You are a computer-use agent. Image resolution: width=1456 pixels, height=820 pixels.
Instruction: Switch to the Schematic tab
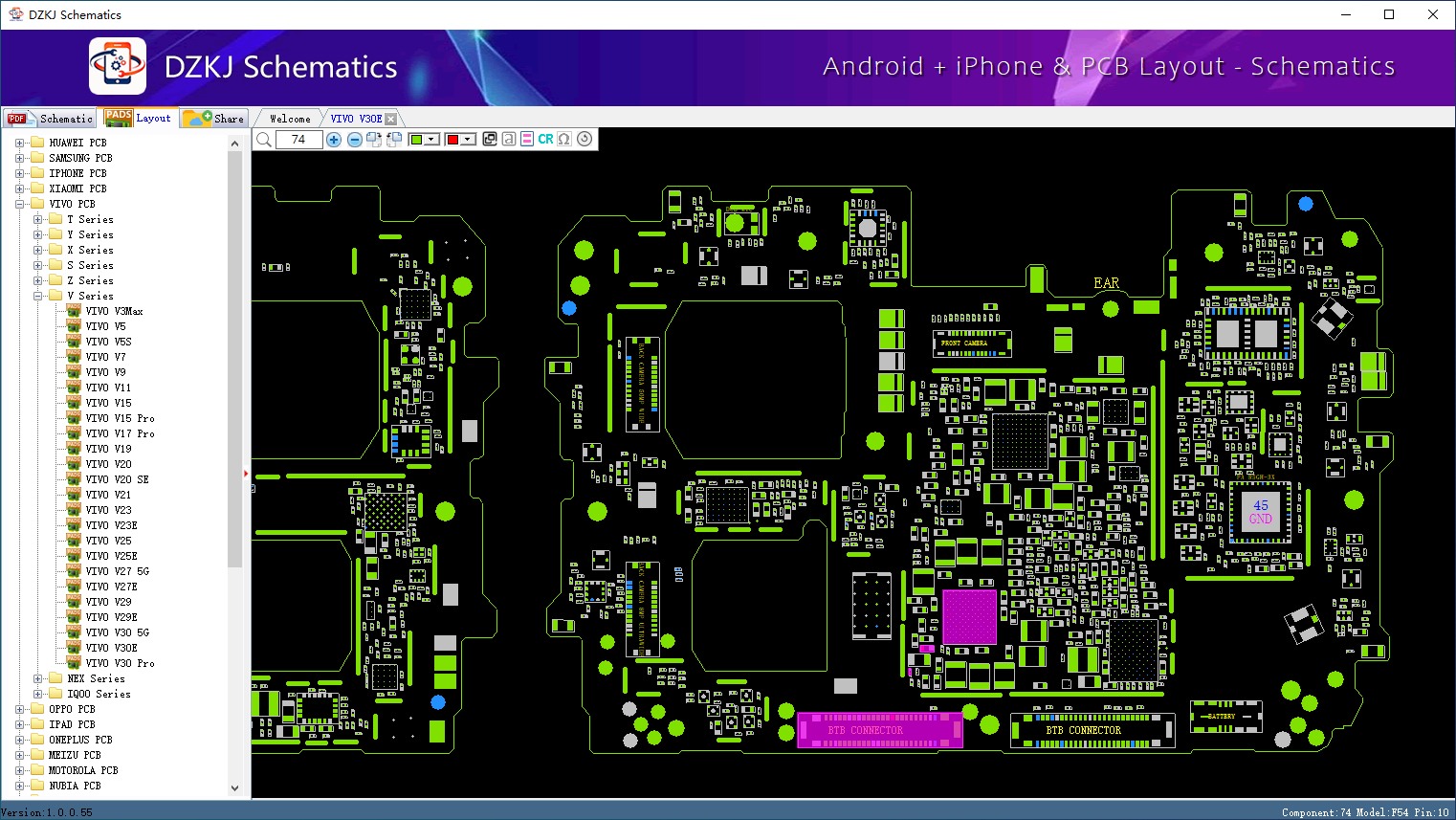tap(50, 119)
